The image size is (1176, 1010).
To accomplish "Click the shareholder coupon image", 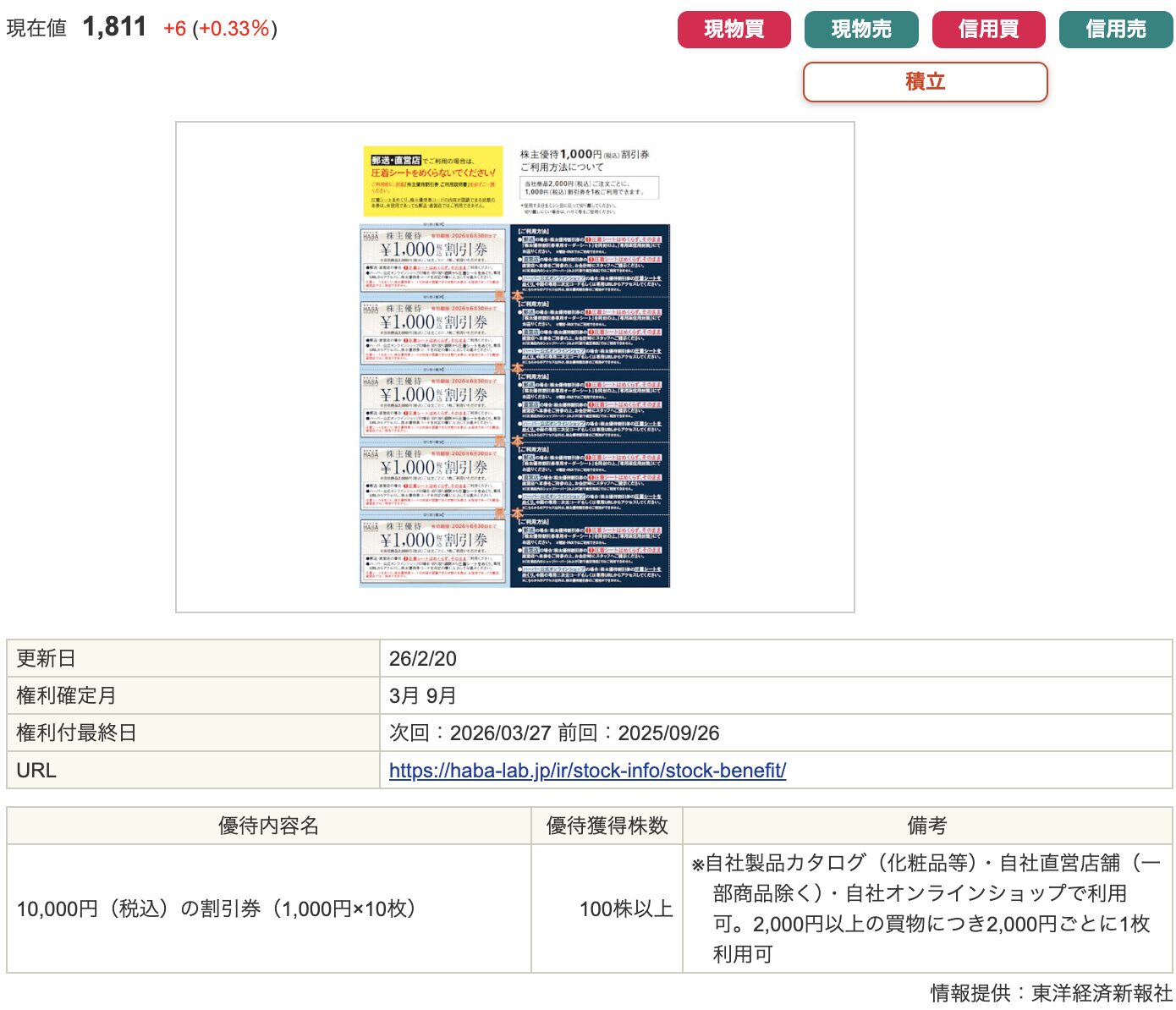I will click(514, 367).
